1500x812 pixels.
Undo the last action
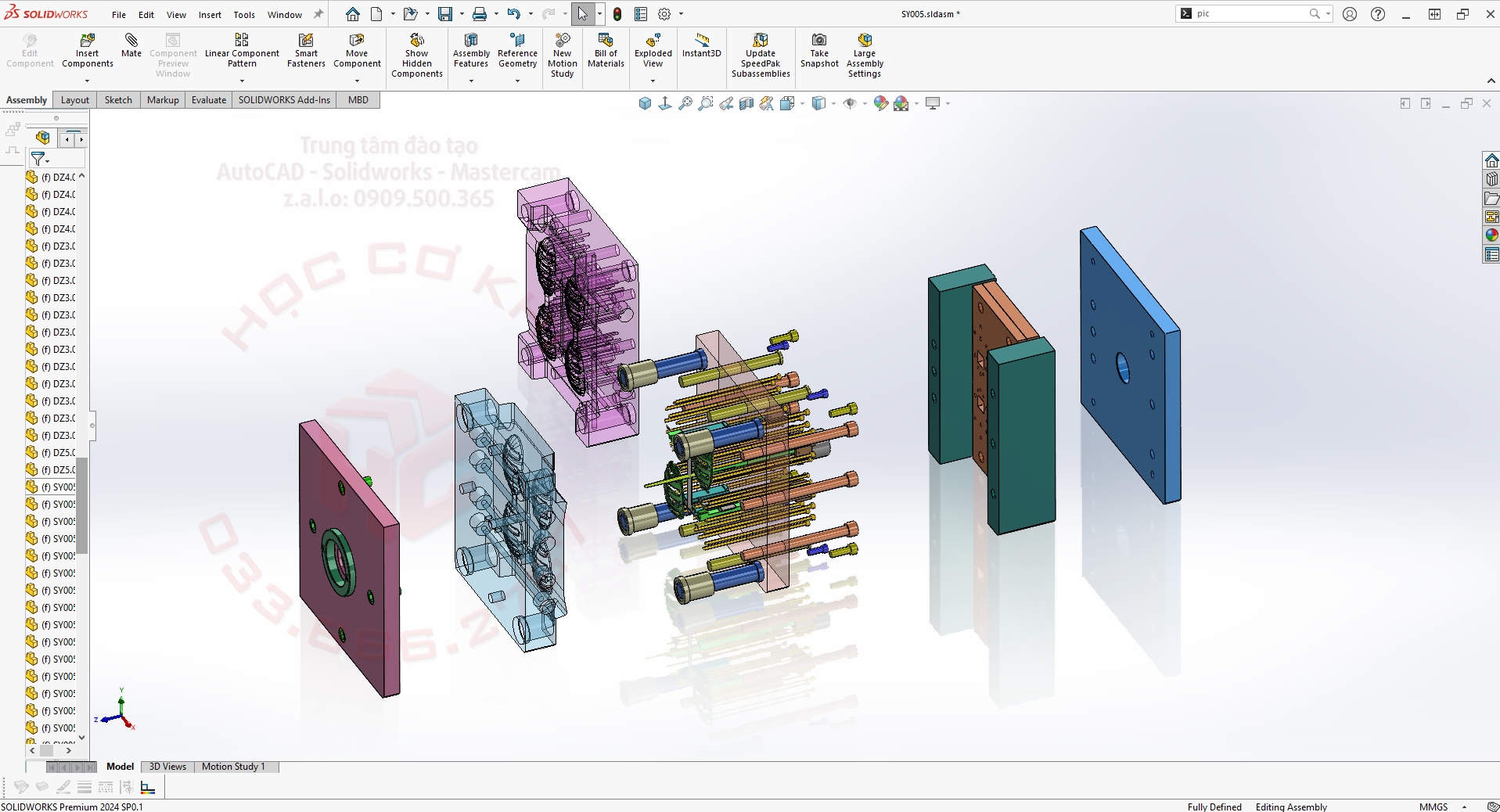click(x=513, y=14)
